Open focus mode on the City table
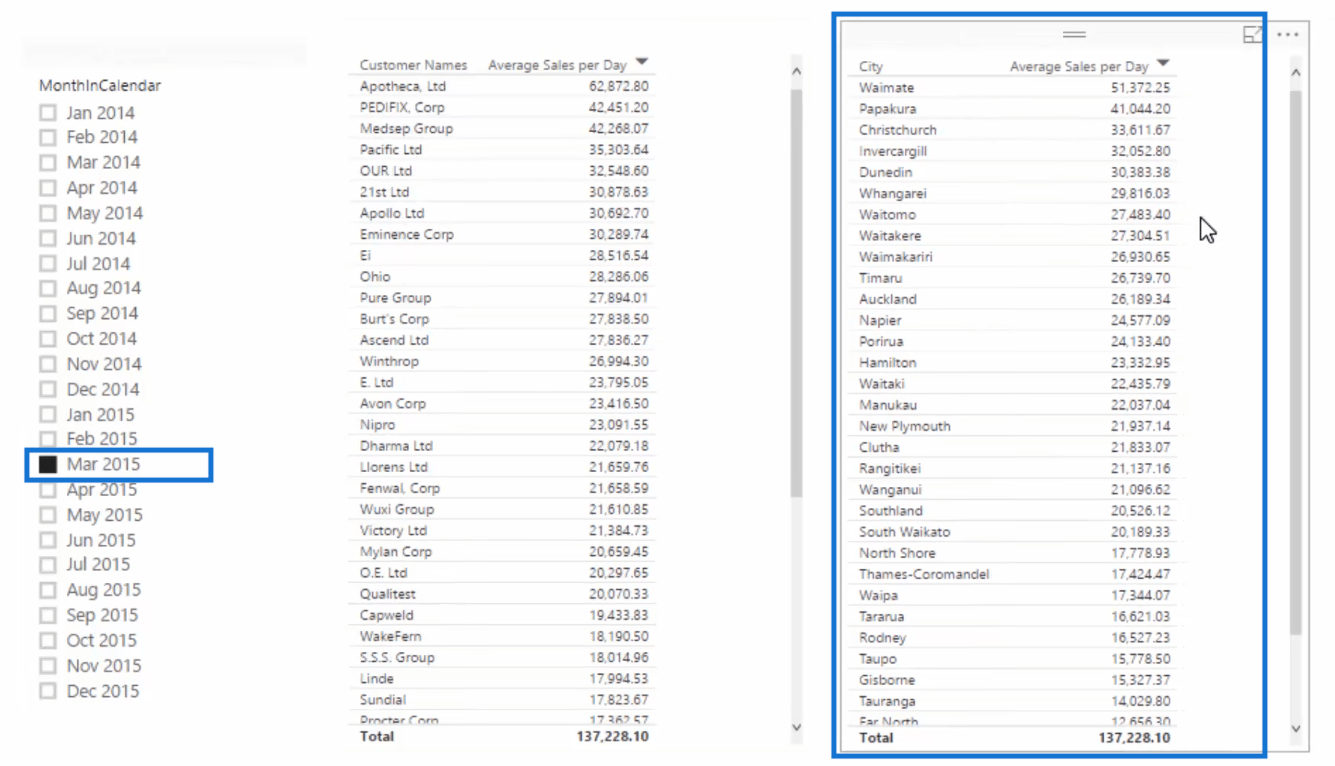The width and height of the screenshot is (1335, 766). click(1252, 35)
